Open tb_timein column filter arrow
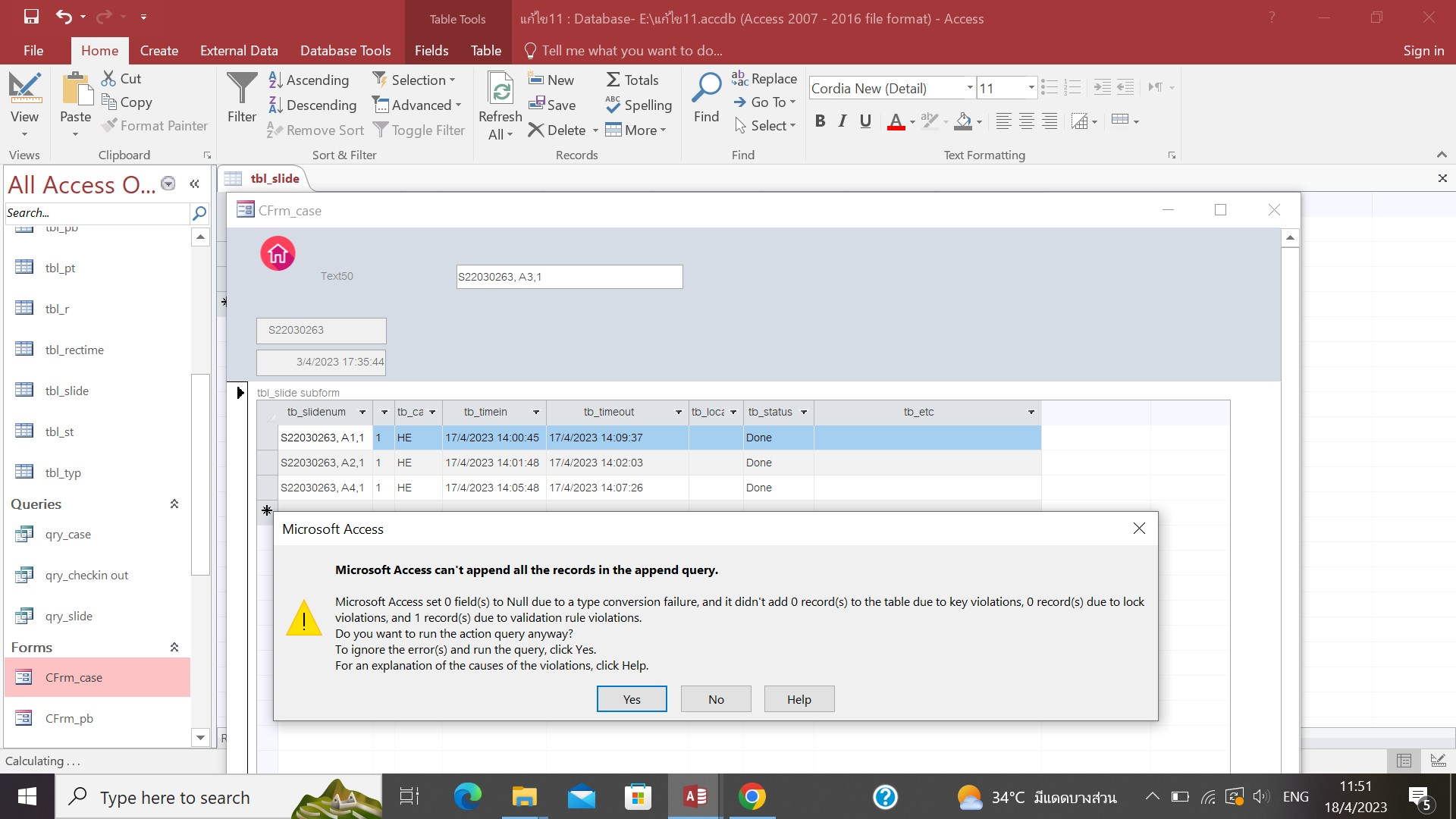The width and height of the screenshot is (1456, 819). tap(536, 412)
